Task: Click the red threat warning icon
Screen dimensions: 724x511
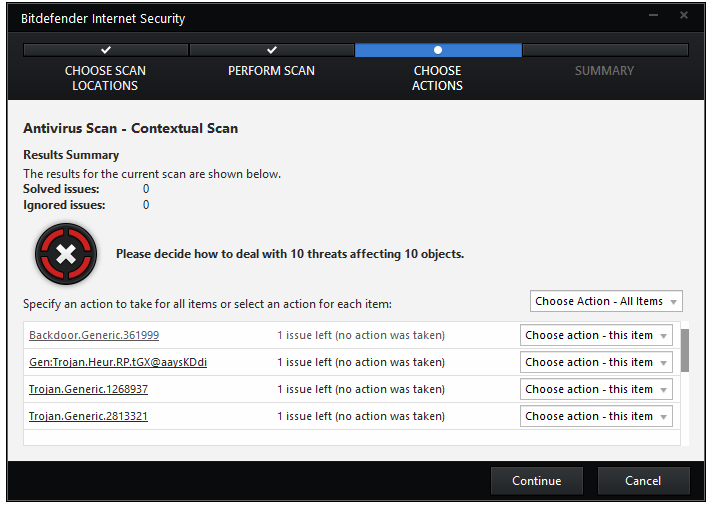Action: pyautogui.click(x=66, y=254)
